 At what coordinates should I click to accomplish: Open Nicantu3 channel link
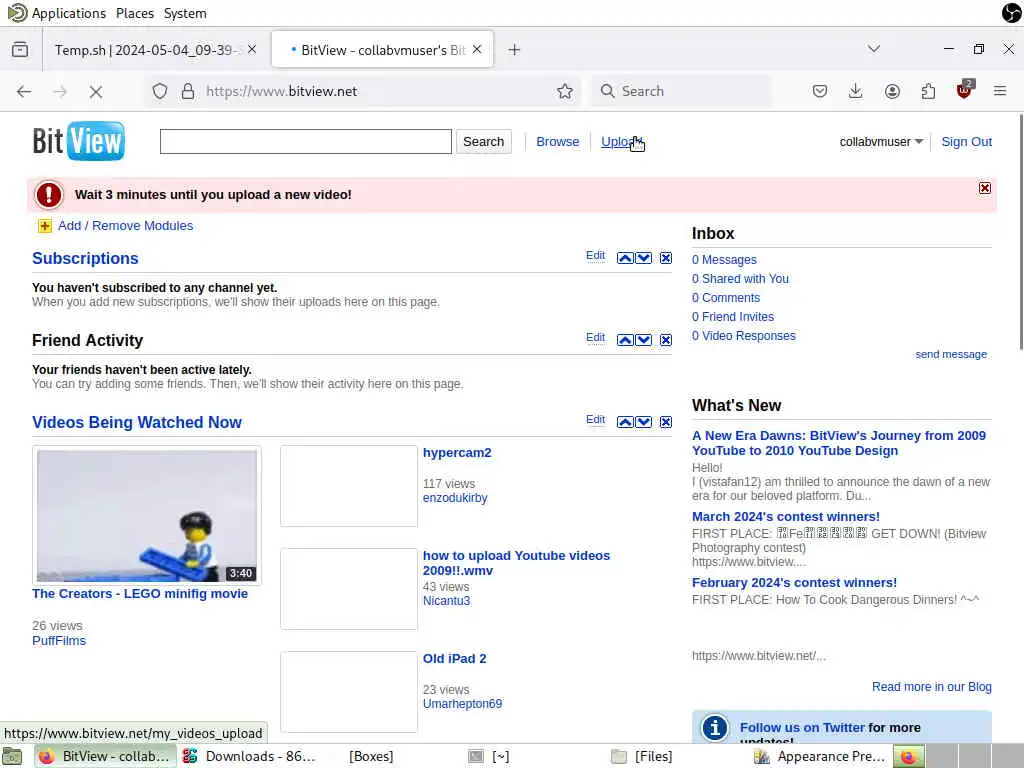[x=446, y=601]
